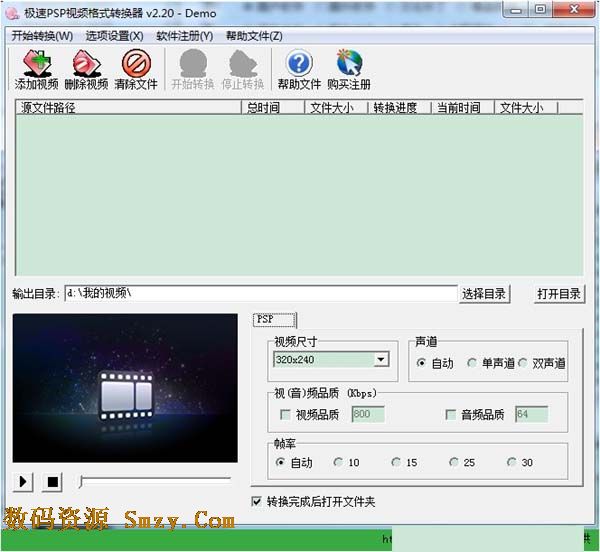Open the 选项设置(X) menu
This screenshot has height=552, width=600.
pyautogui.click(x=114, y=36)
